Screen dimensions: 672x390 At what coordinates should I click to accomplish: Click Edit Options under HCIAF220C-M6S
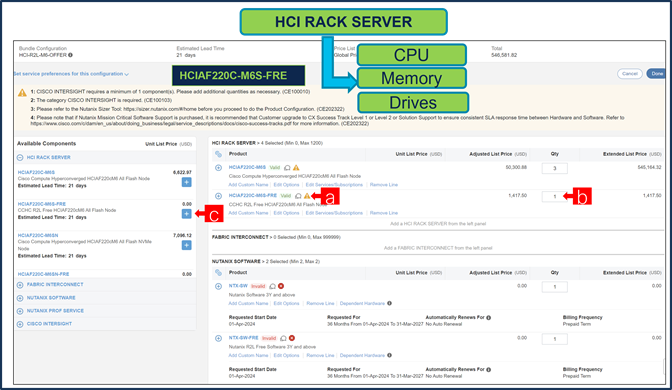tap(286, 185)
